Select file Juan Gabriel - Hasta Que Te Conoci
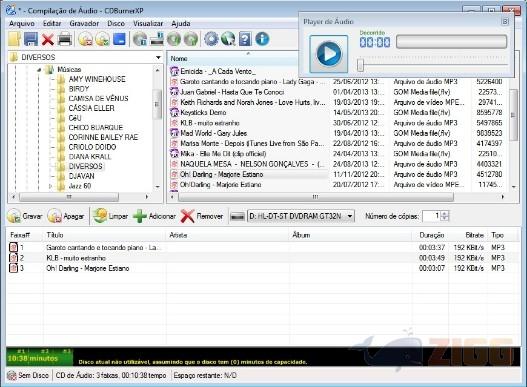Image resolution: width=527 pixels, height=387 pixels. pos(232,92)
